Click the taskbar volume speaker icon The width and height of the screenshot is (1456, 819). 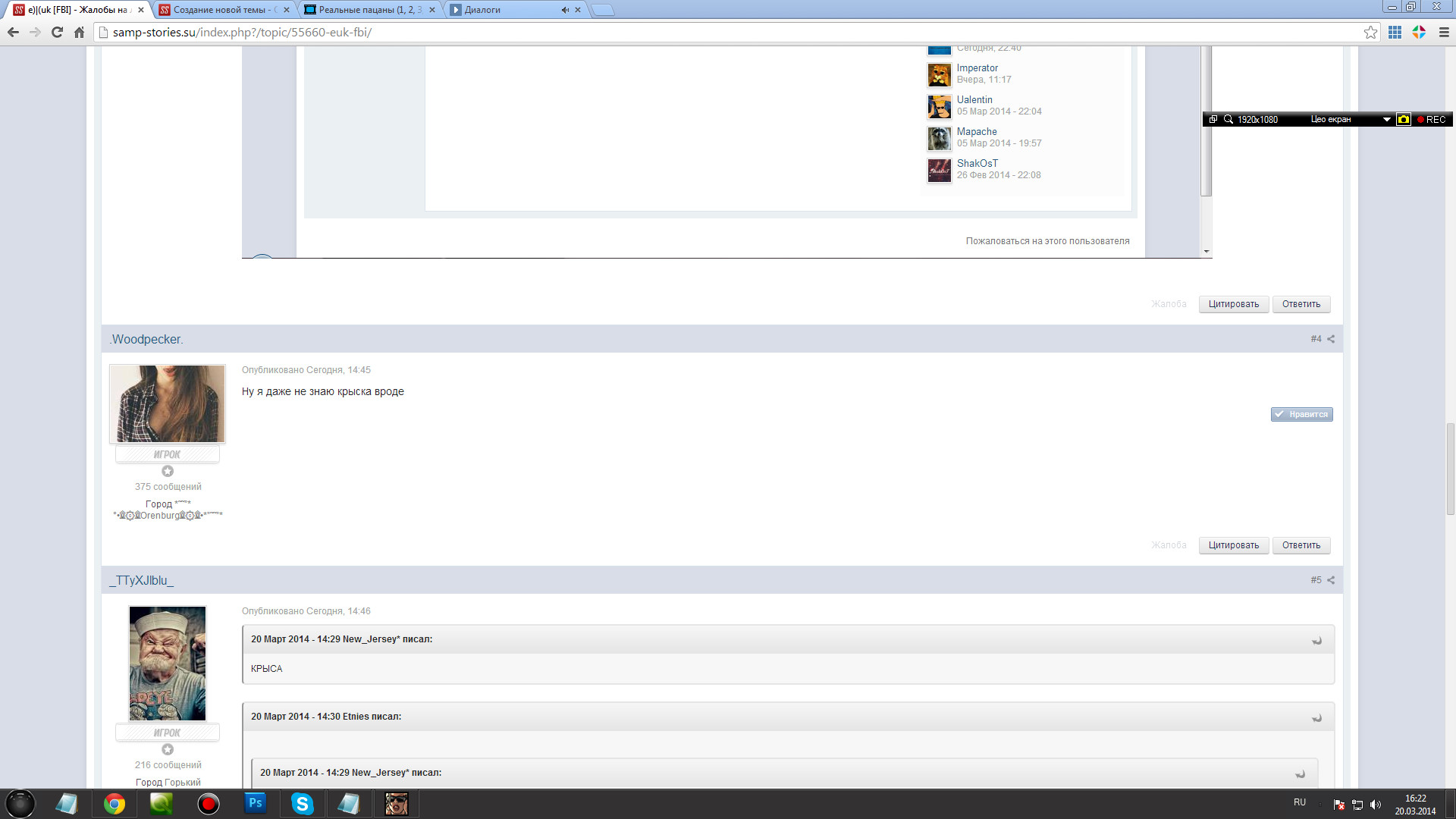coord(1376,805)
